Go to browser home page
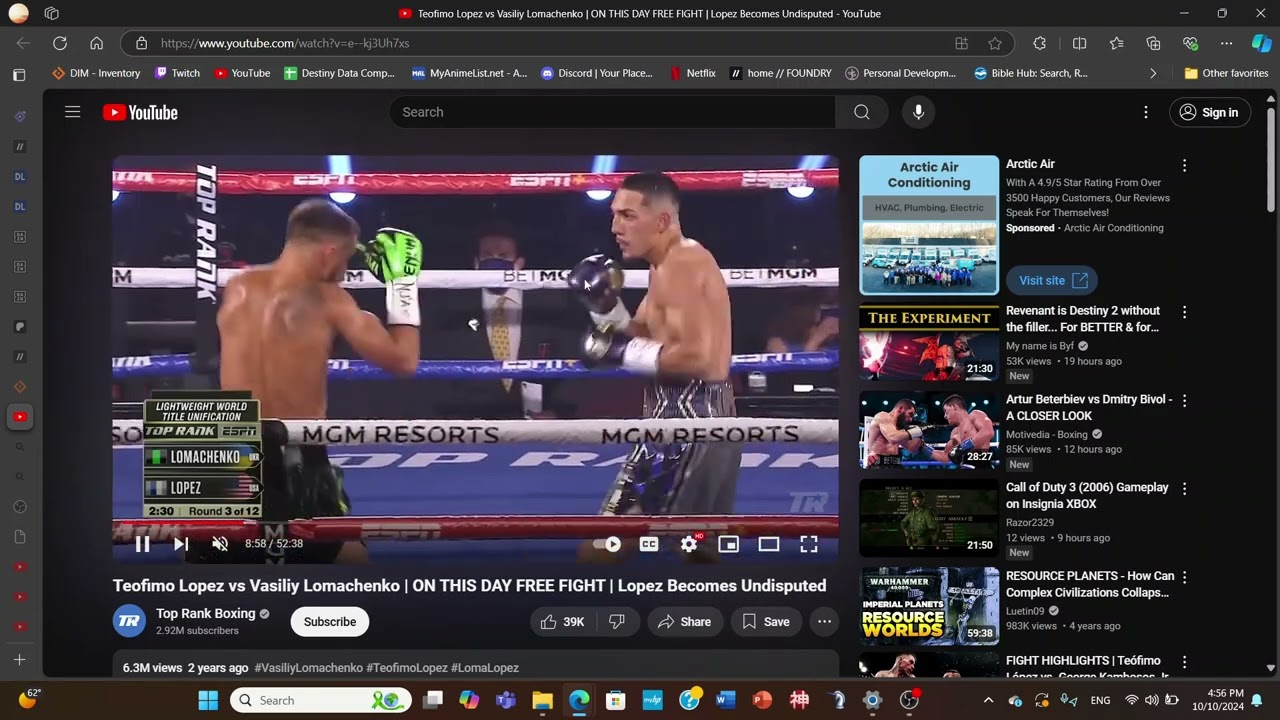This screenshot has height=720, width=1280. coord(96,43)
